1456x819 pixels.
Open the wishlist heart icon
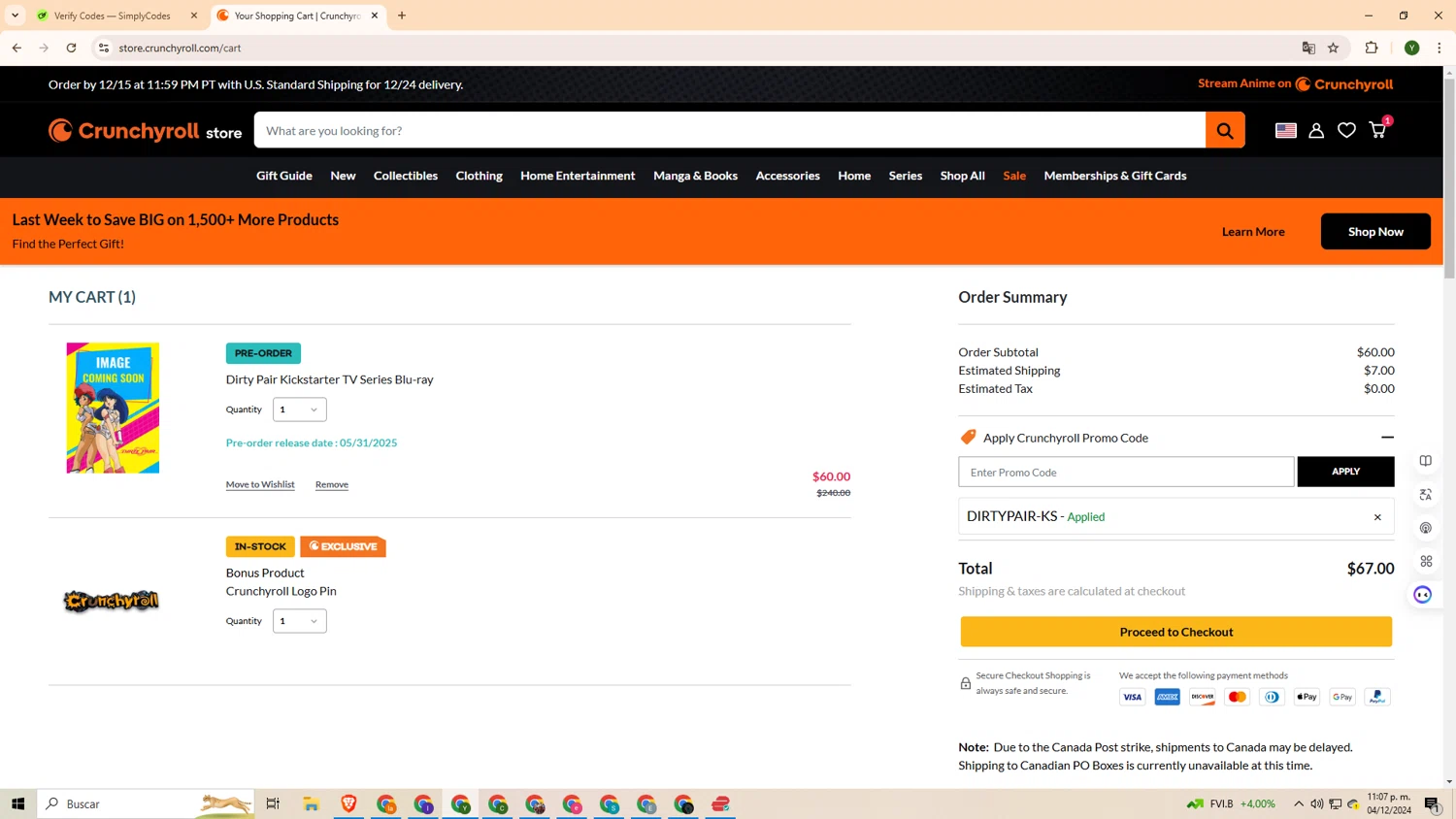[x=1346, y=130]
